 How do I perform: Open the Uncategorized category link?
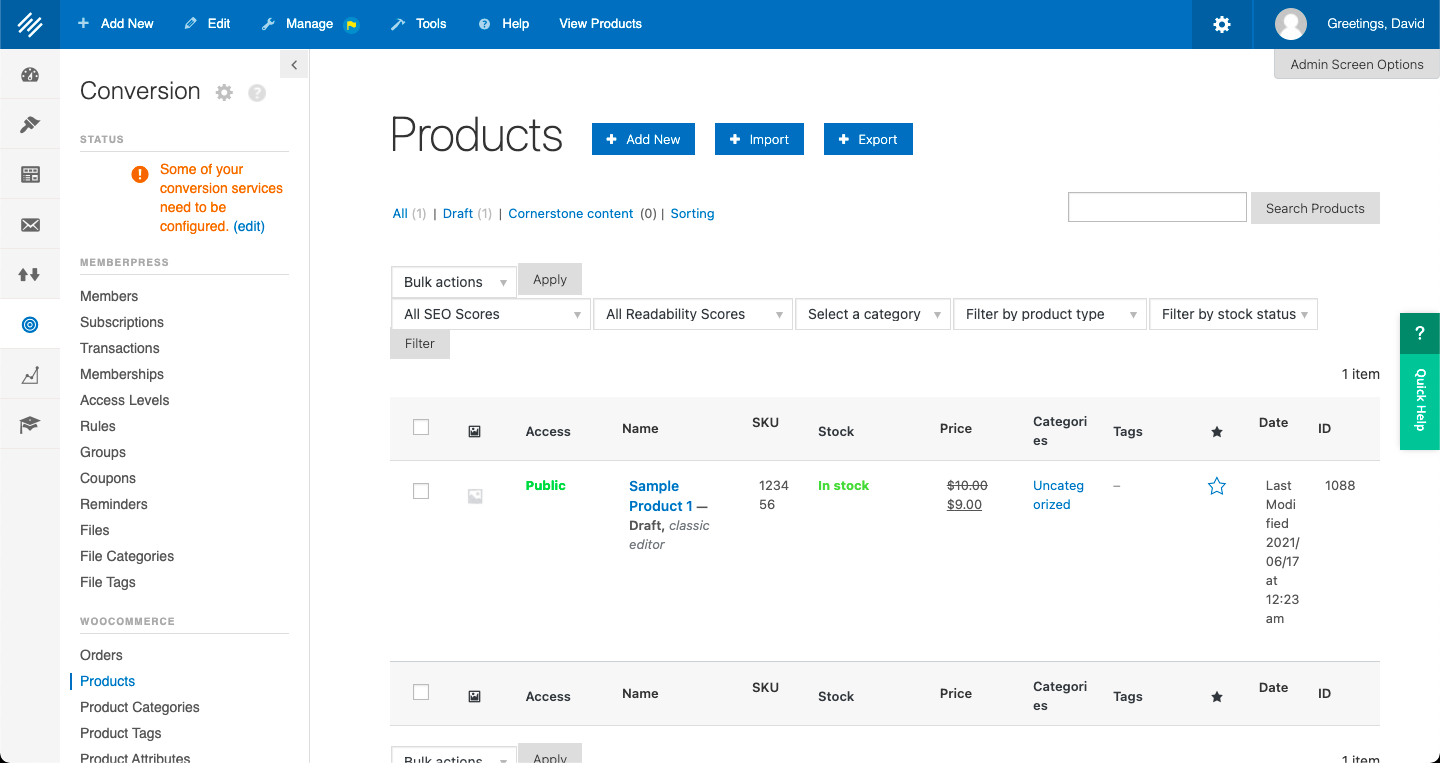pyautogui.click(x=1058, y=494)
